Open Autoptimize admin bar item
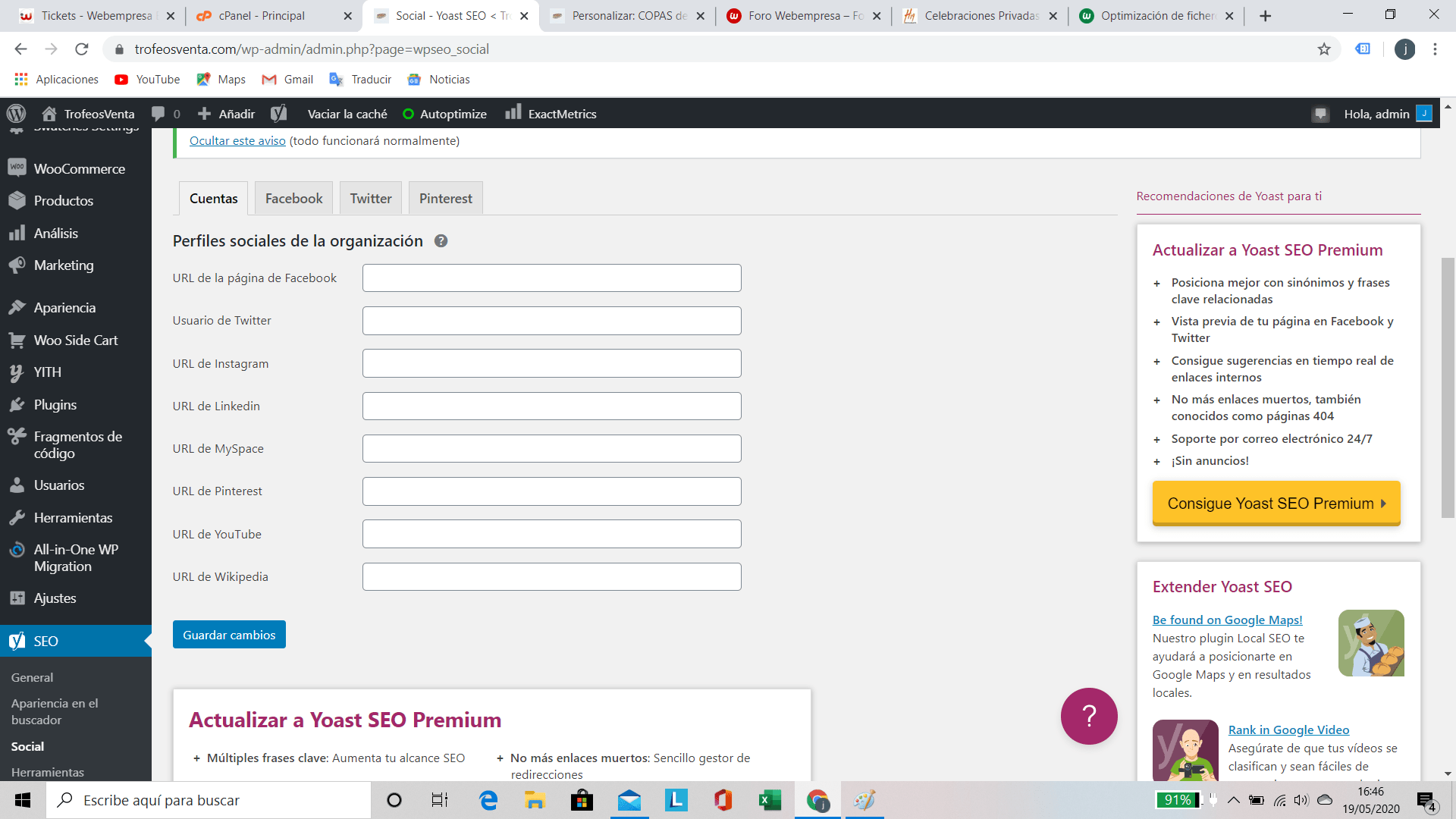 pyautogui.click(x=444, y=114)
